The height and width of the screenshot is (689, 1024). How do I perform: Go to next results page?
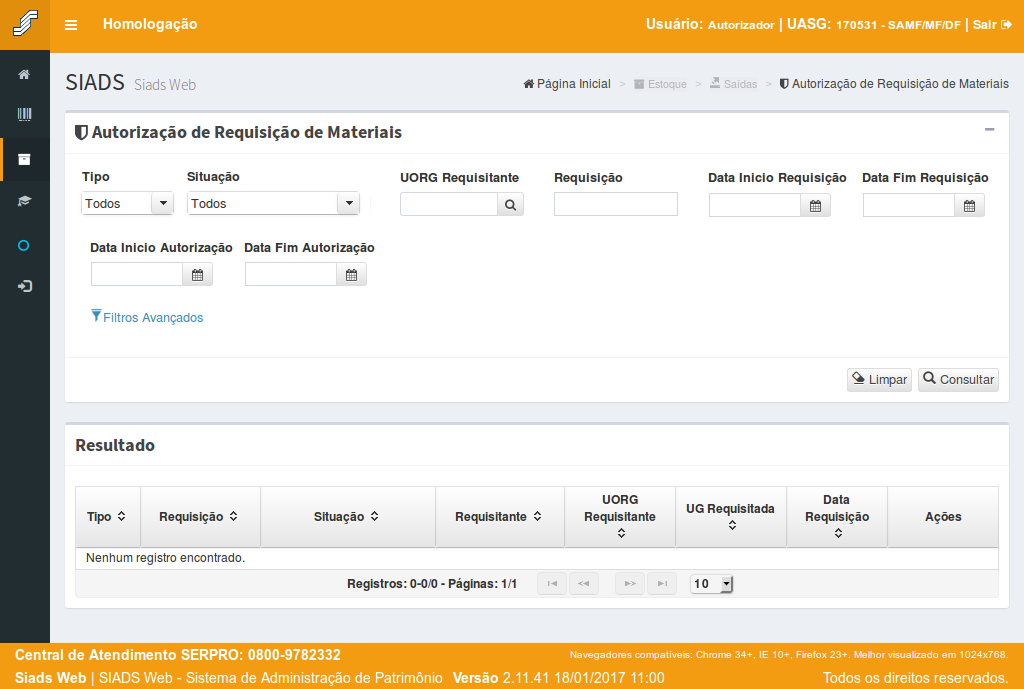630,584
